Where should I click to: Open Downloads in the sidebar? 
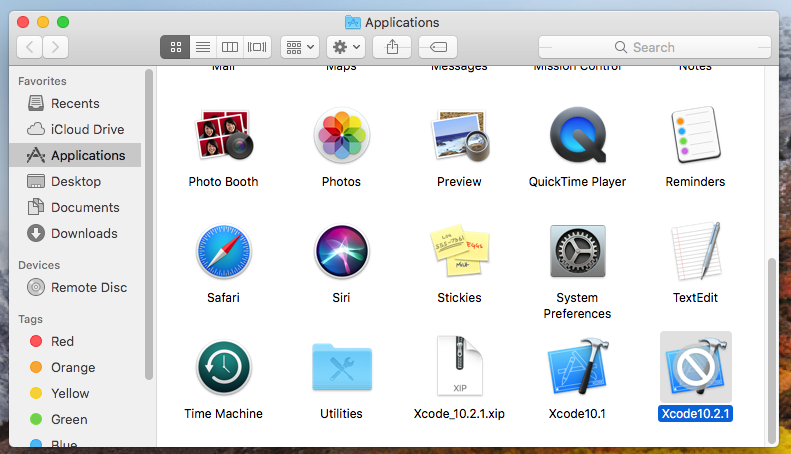[75, 234]
